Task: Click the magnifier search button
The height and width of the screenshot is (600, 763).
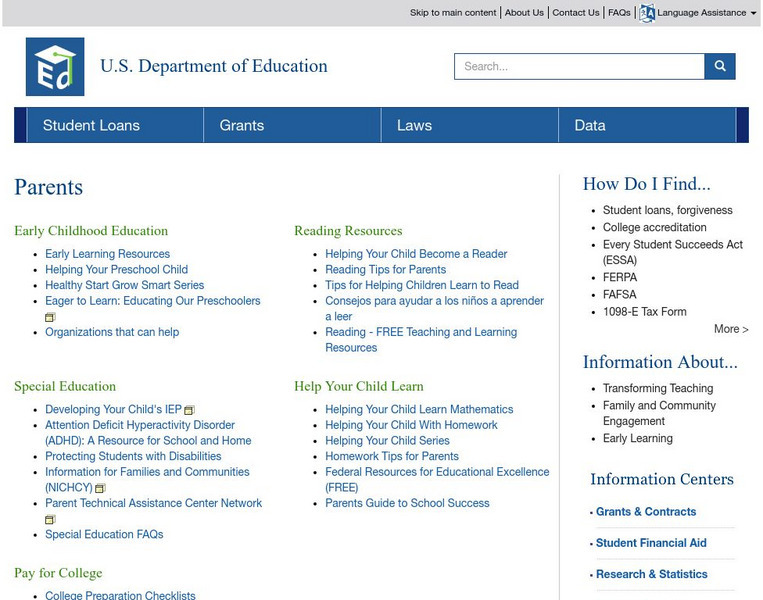Action: click(x=720, y=66)
